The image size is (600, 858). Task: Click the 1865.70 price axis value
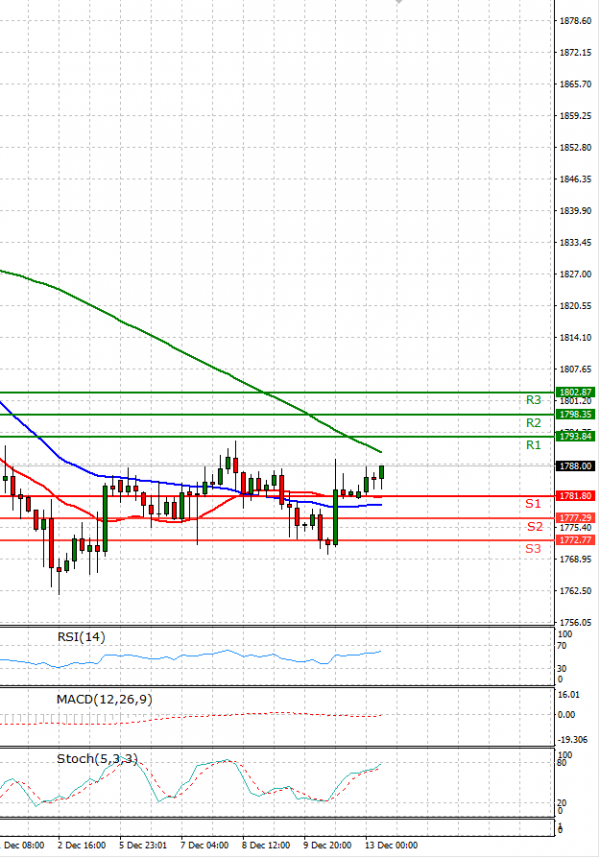(x=575, y=84)
